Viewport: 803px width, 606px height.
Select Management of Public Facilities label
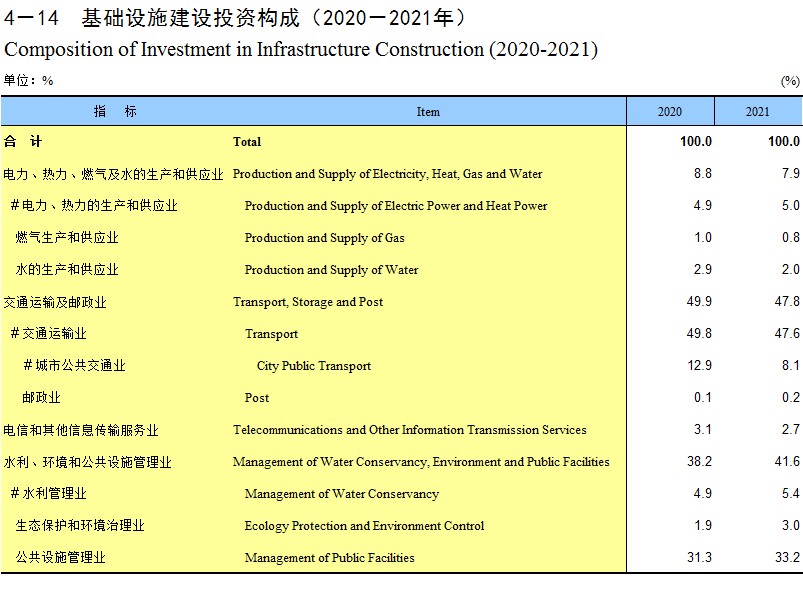point(329,558)
